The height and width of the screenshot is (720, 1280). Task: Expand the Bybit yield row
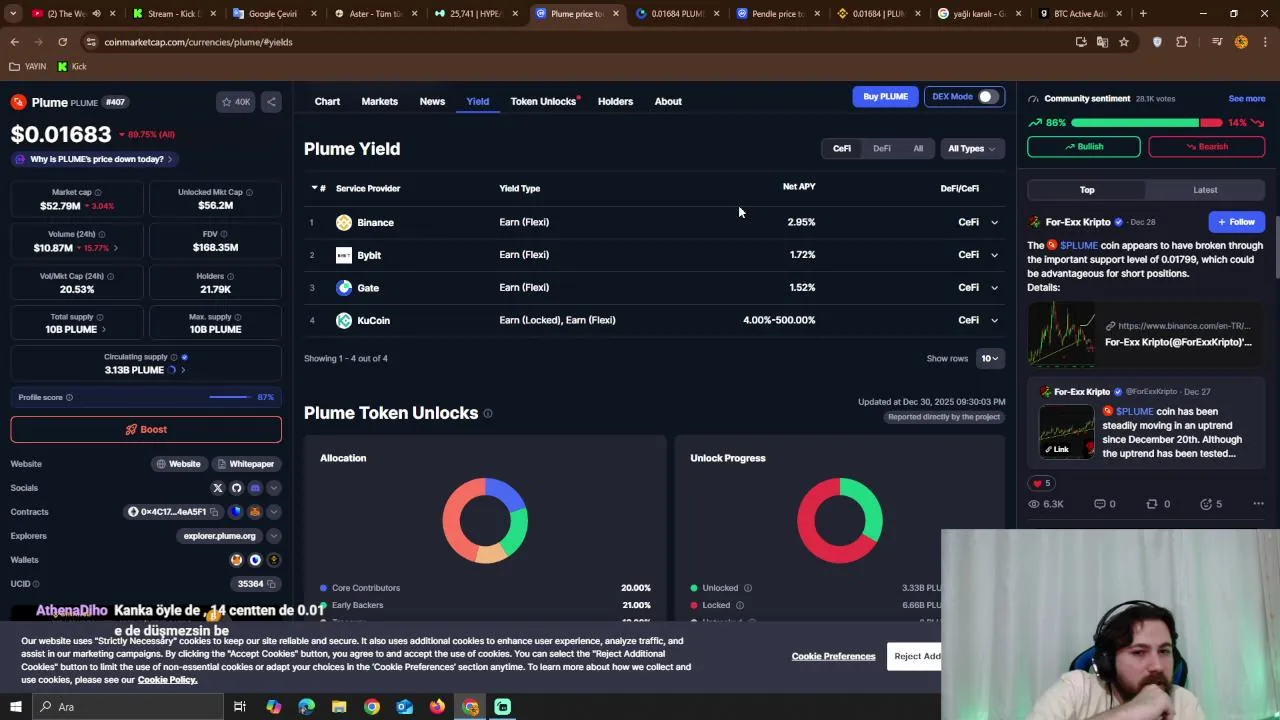(994, 256)
